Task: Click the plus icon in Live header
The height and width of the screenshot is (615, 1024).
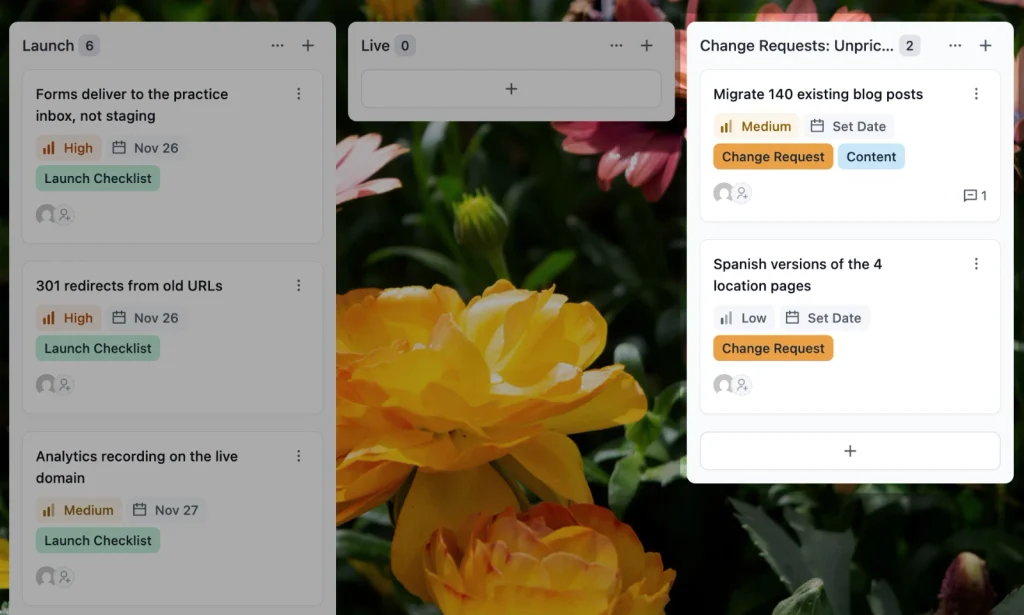Action: click(x=647, y=46)
